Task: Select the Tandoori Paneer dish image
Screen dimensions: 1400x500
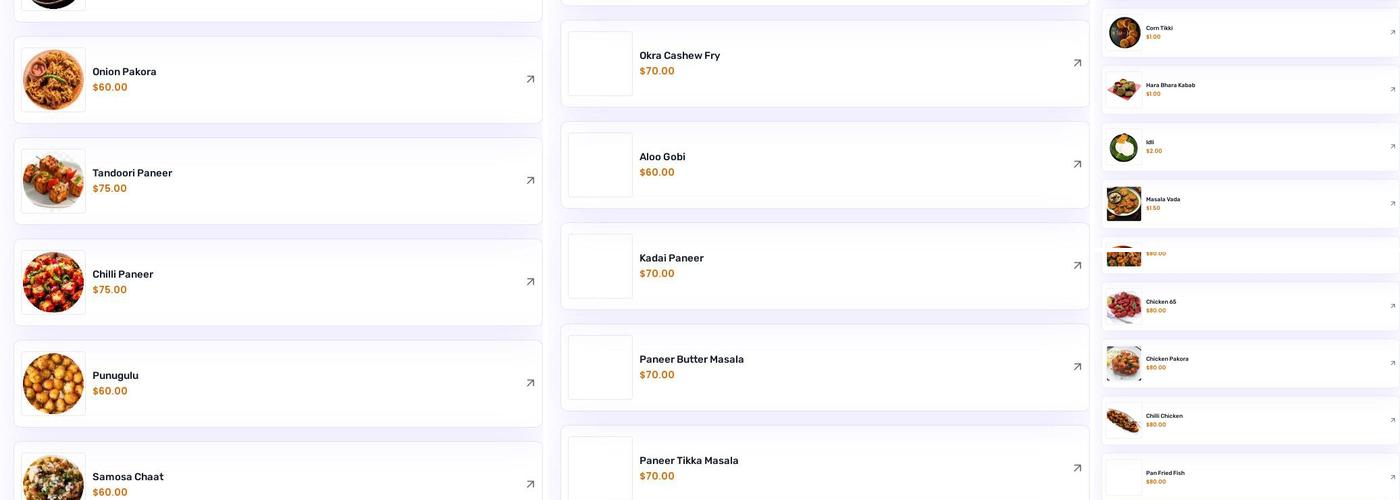Action: pos(53,181)
